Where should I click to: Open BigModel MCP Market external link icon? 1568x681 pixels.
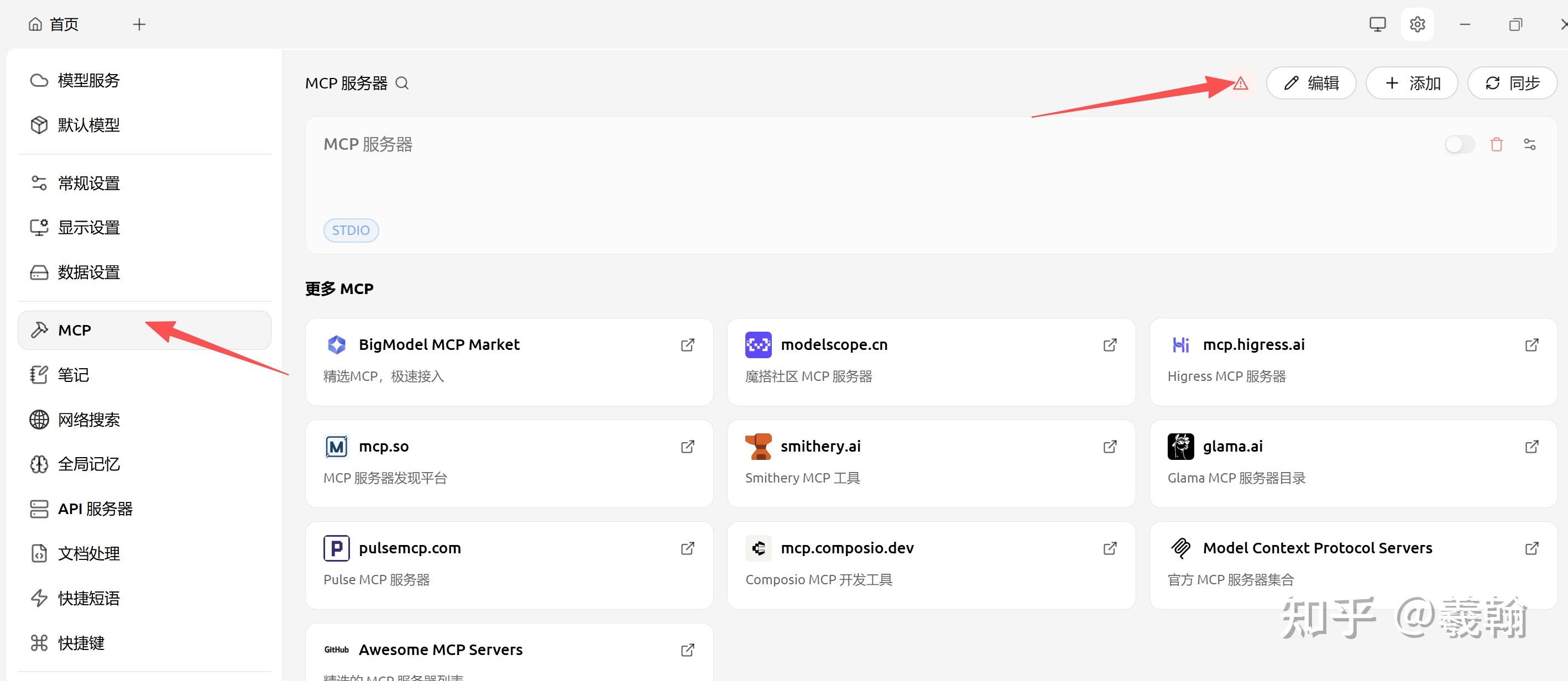[x=687, y=345]
